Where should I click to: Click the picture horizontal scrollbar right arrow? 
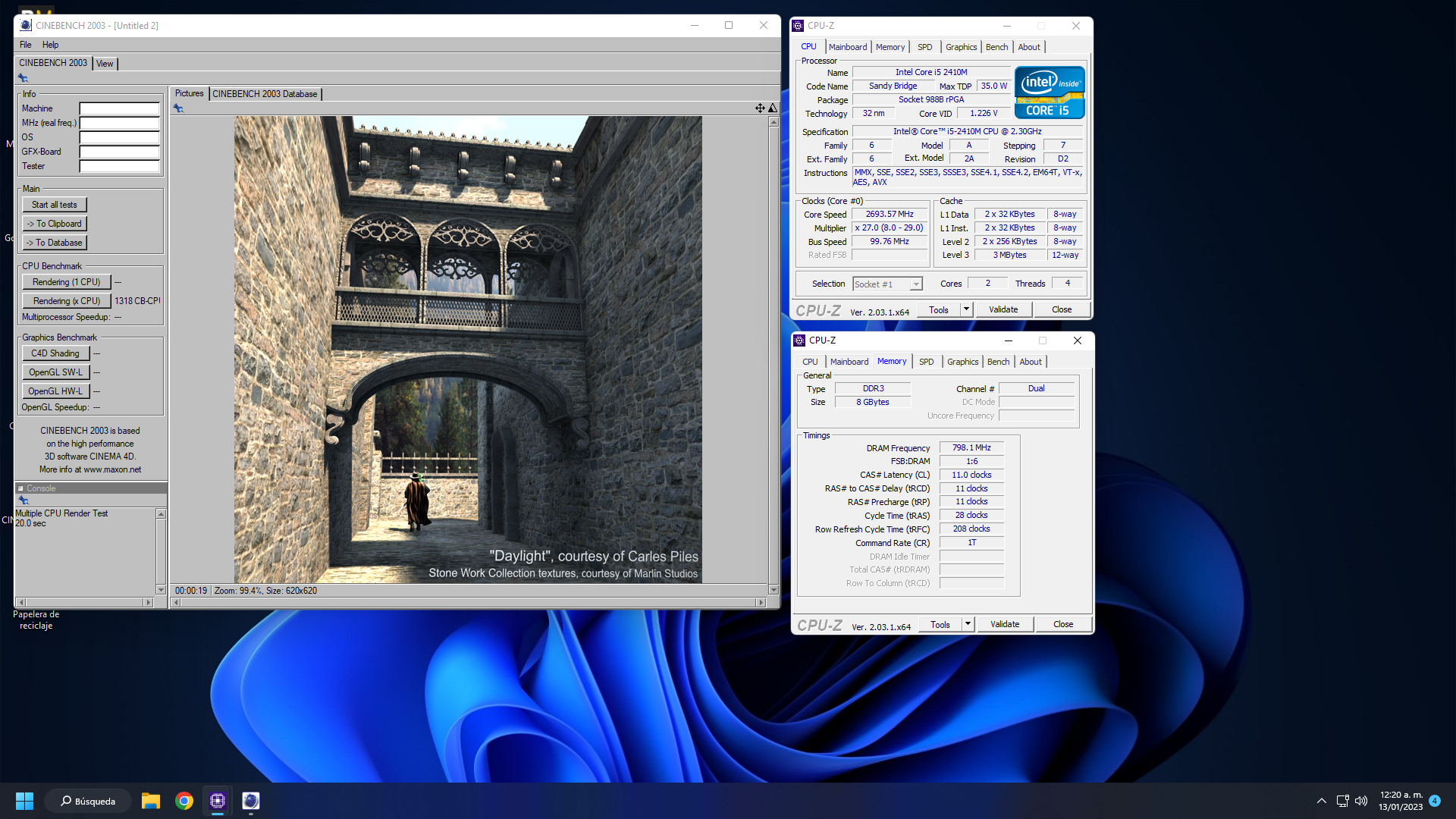point(761,603)
